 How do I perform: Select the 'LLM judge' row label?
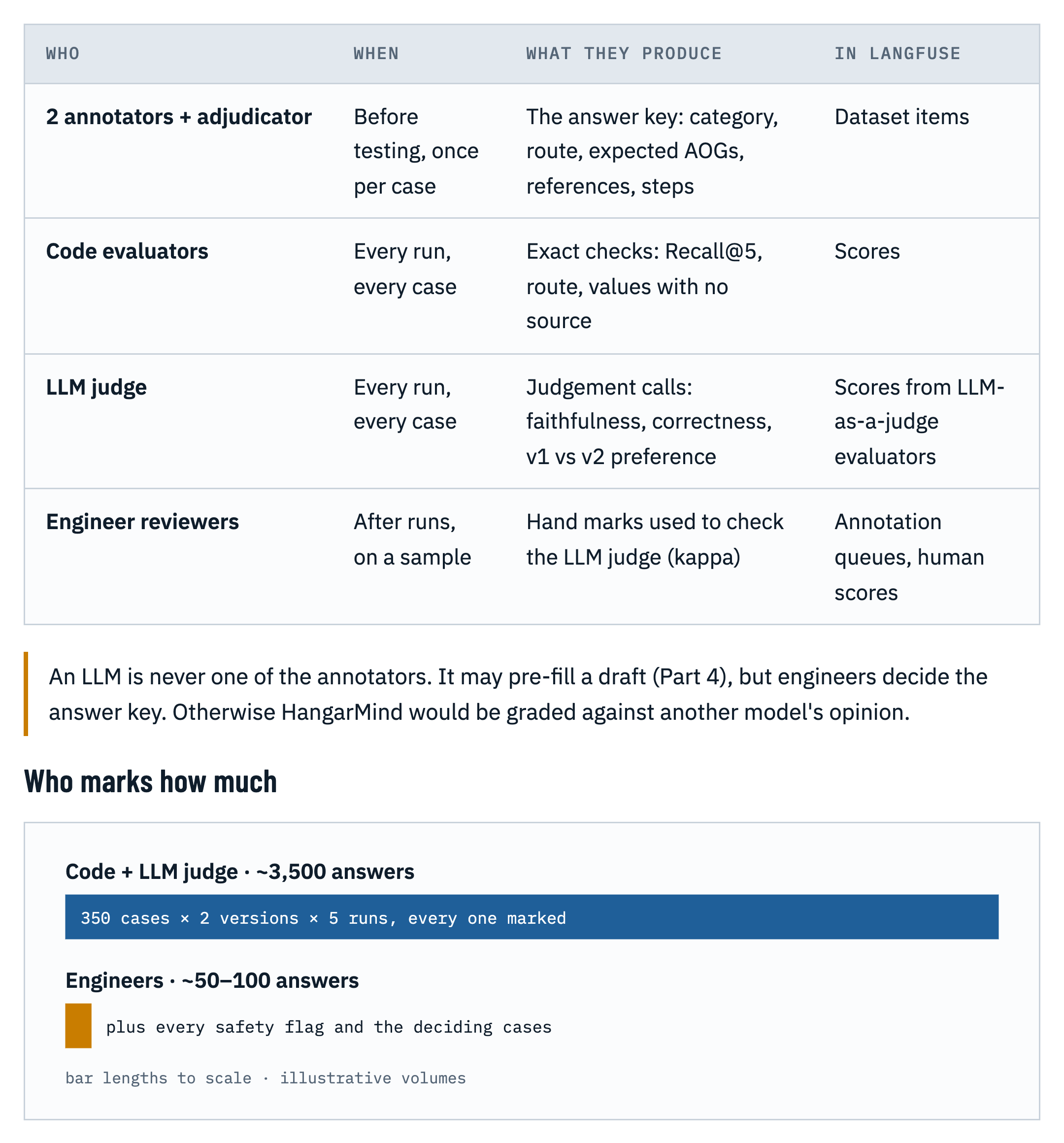pos(96,387)
